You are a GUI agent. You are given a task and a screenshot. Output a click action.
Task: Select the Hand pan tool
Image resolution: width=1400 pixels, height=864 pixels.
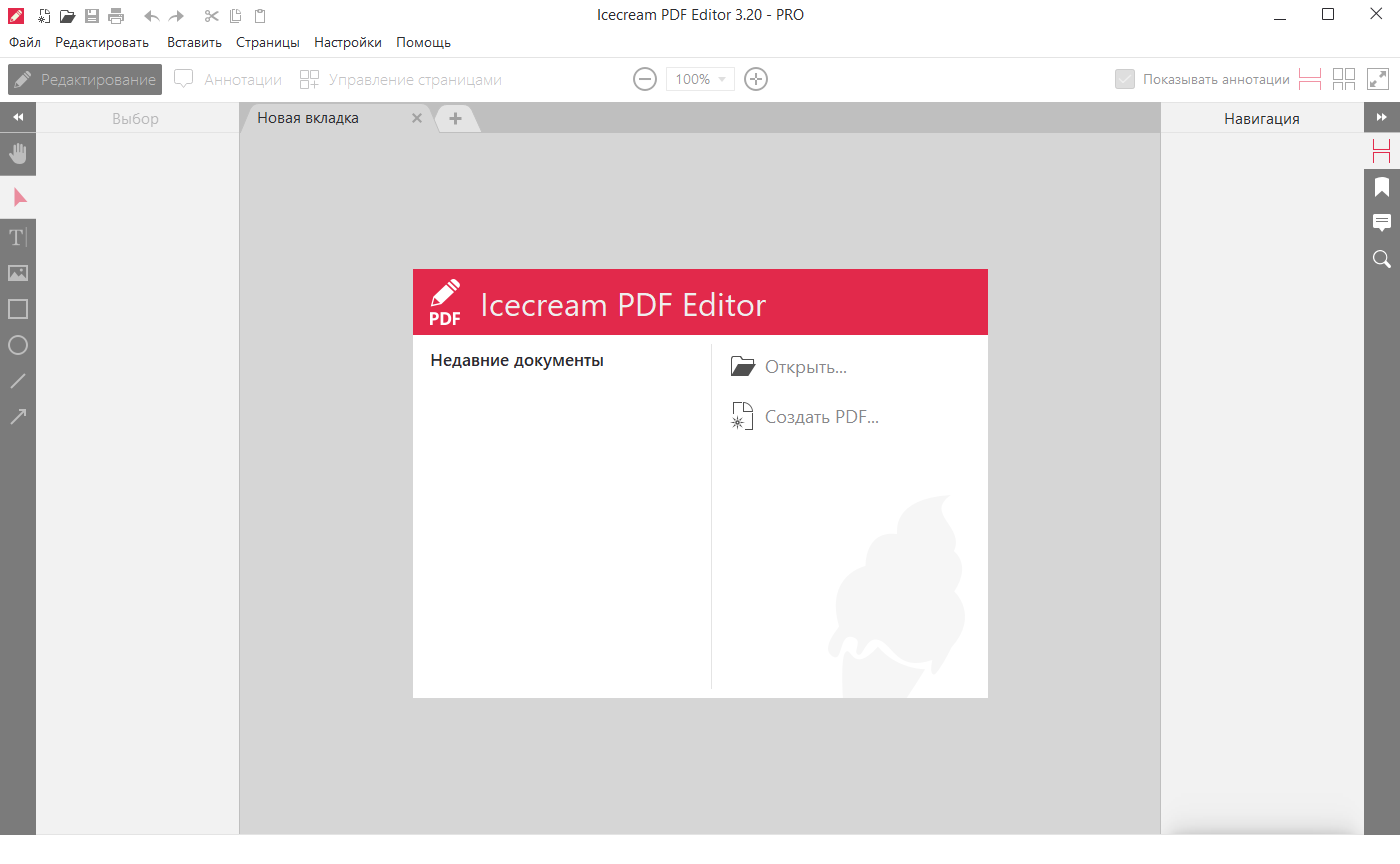tap(17, 154)
